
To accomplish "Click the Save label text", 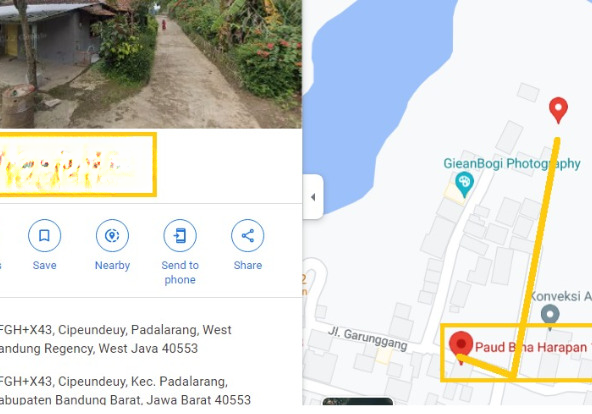I will 45,265.
